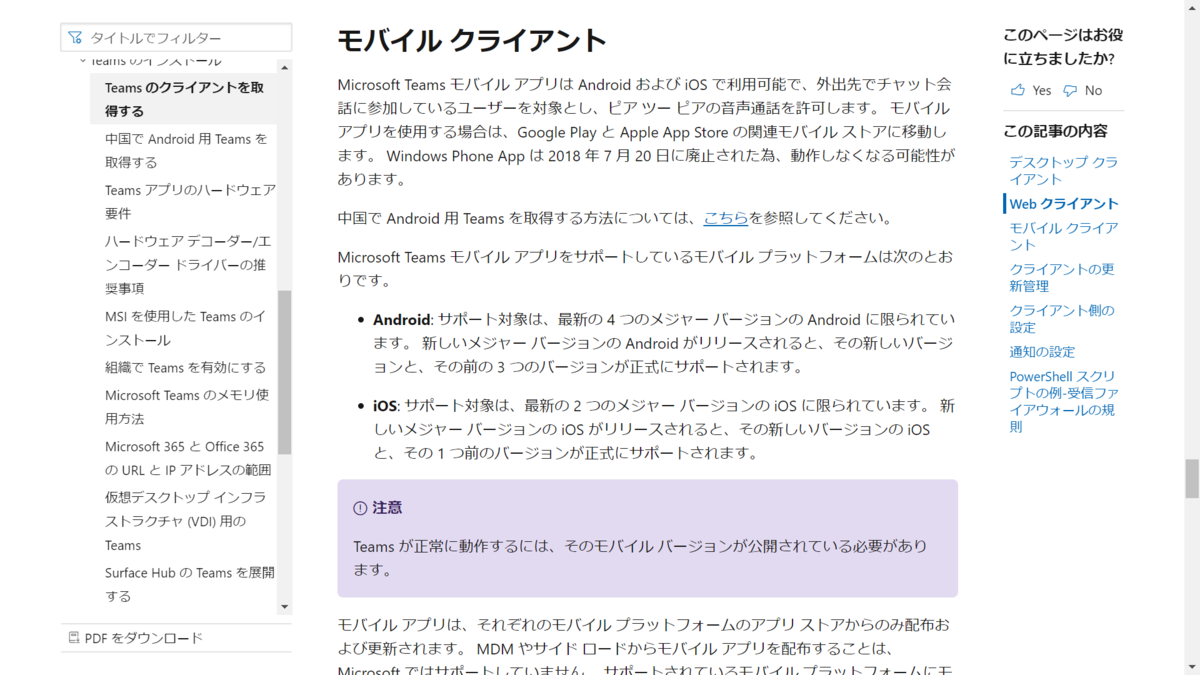Open Microsoft Teams のメモリ使用方法
The width and height of the screenshot is (1200, 675).
point(187,406)
